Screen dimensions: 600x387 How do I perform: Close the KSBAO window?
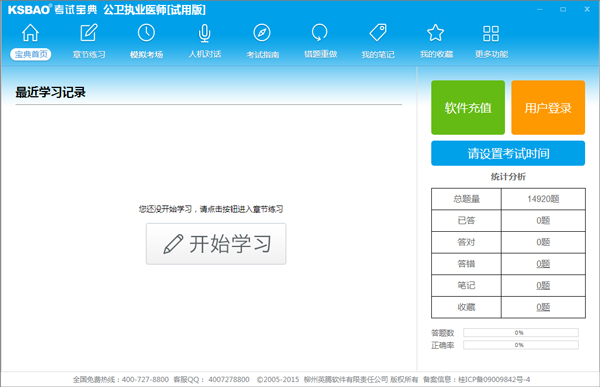pos(587,9)
